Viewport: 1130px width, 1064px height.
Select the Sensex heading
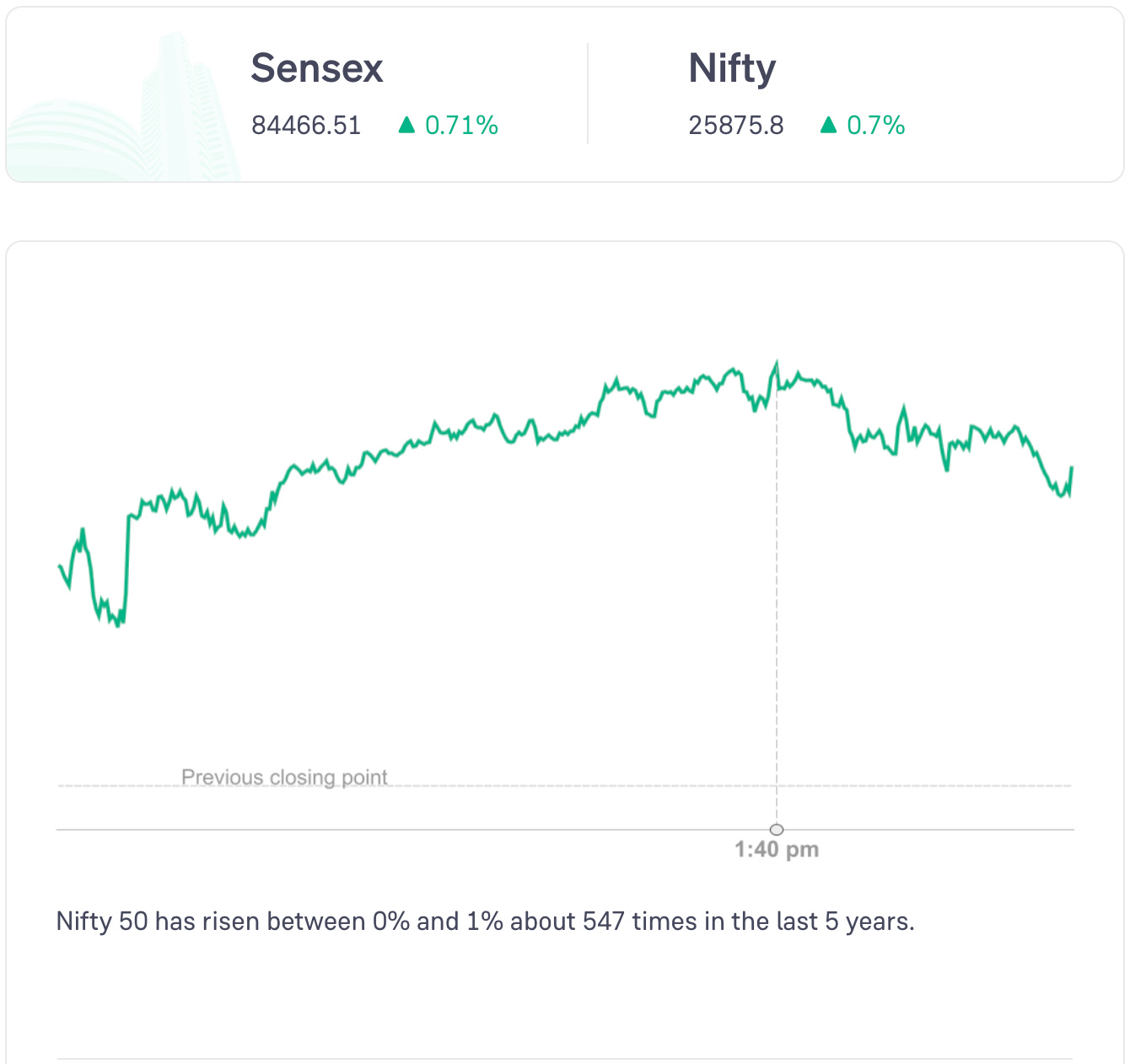pos(317,68)
